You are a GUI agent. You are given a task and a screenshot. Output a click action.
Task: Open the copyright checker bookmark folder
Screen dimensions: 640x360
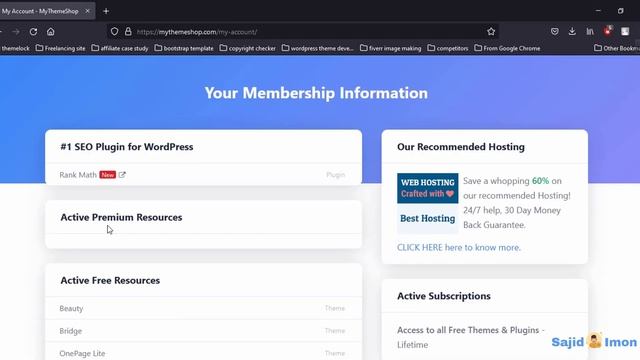point(248,48)
